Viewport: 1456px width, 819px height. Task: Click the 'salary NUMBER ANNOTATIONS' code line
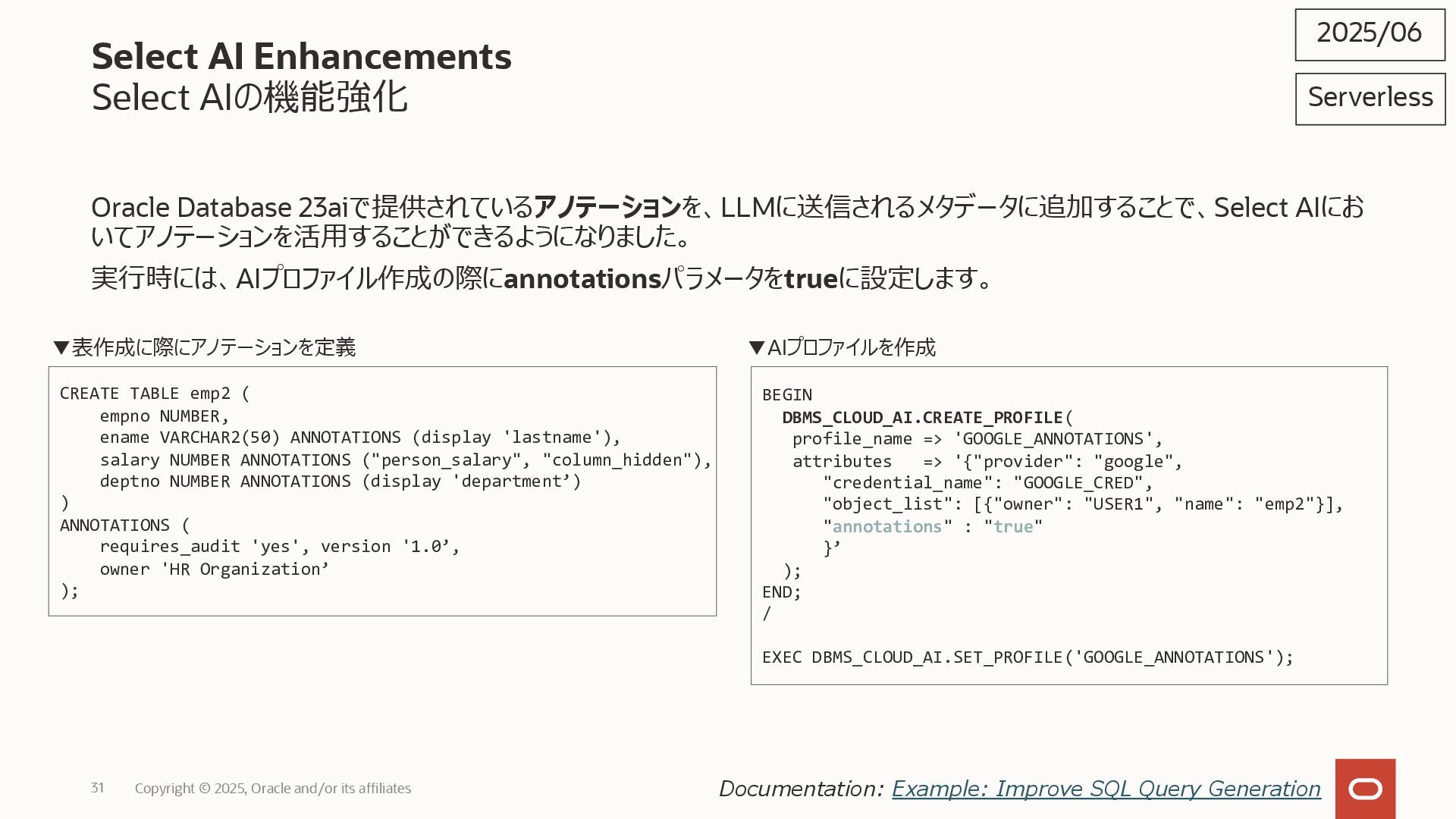pos(406,460)
